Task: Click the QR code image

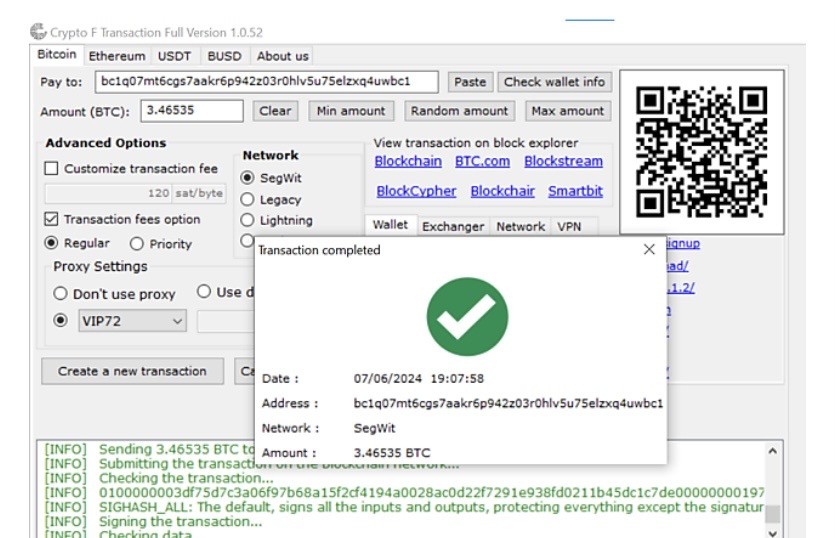Action: point(701,151)
